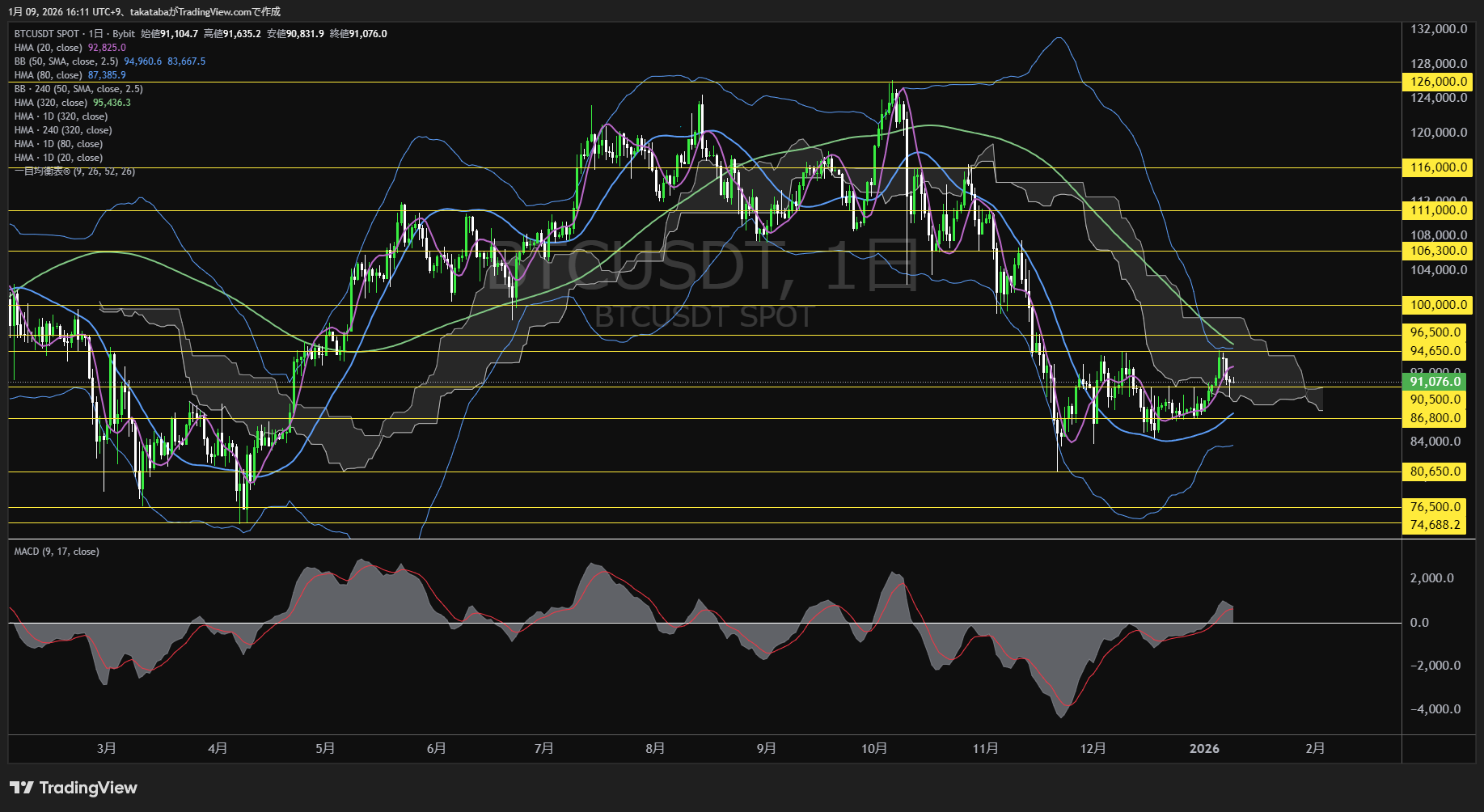1484x812 pixels.
Task: Click the TradingView logo icon
Action: coord(22,788)
